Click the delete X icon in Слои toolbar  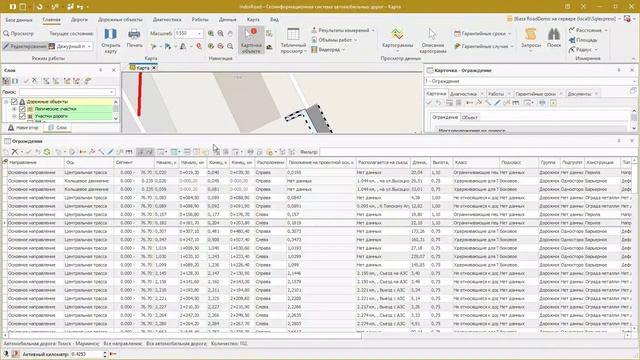point(35,81)
